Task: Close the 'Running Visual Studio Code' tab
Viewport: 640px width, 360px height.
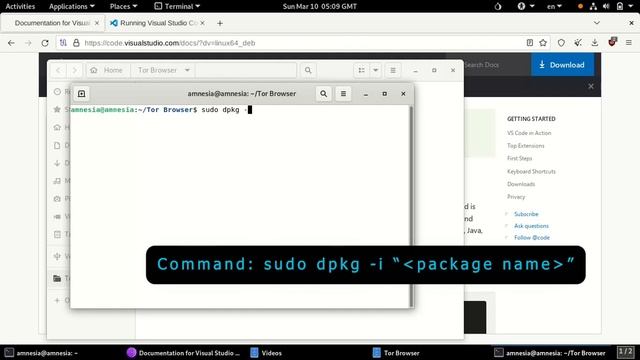Action: click(x=202, y=23)
